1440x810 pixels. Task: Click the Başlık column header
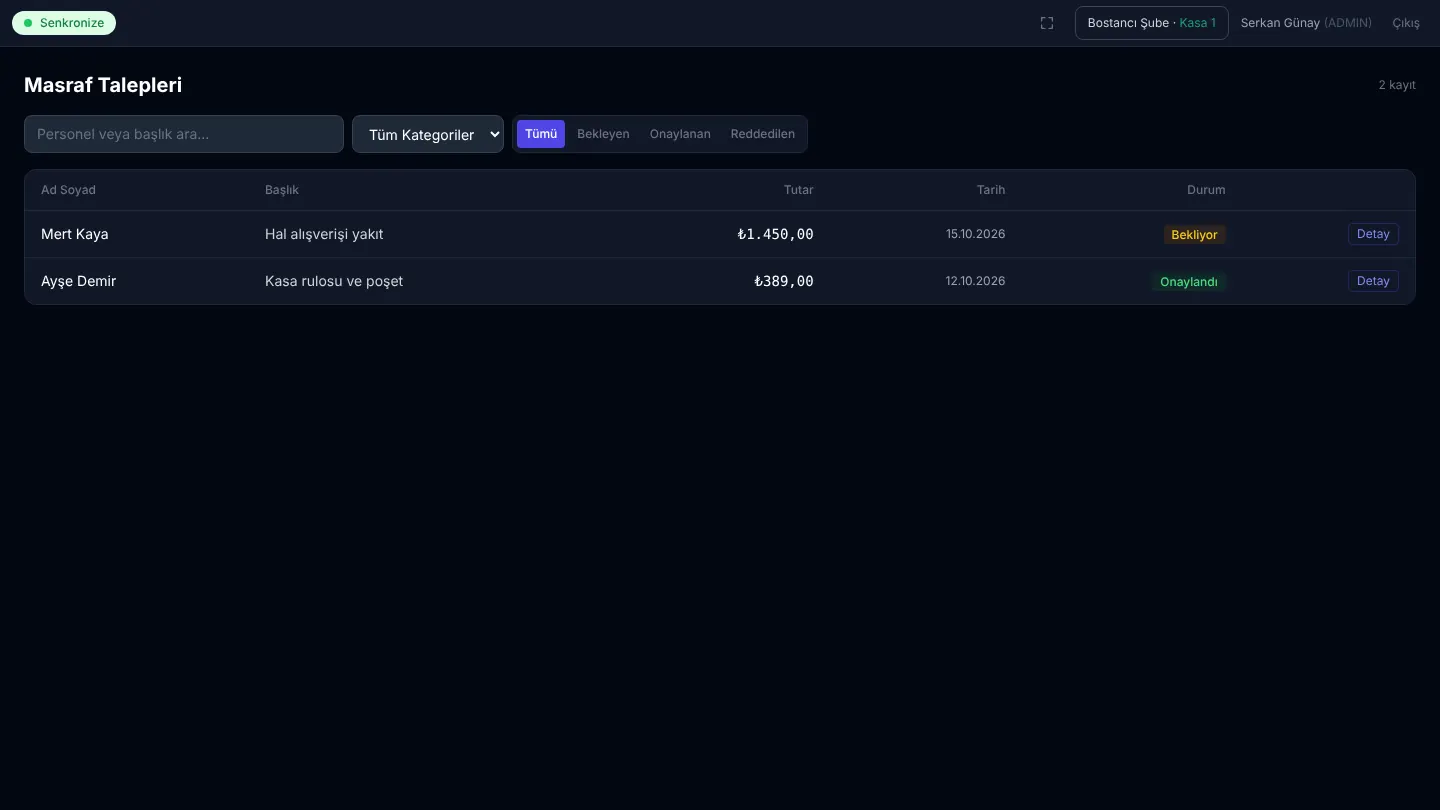pyautogui.click(x=282, y=190)
